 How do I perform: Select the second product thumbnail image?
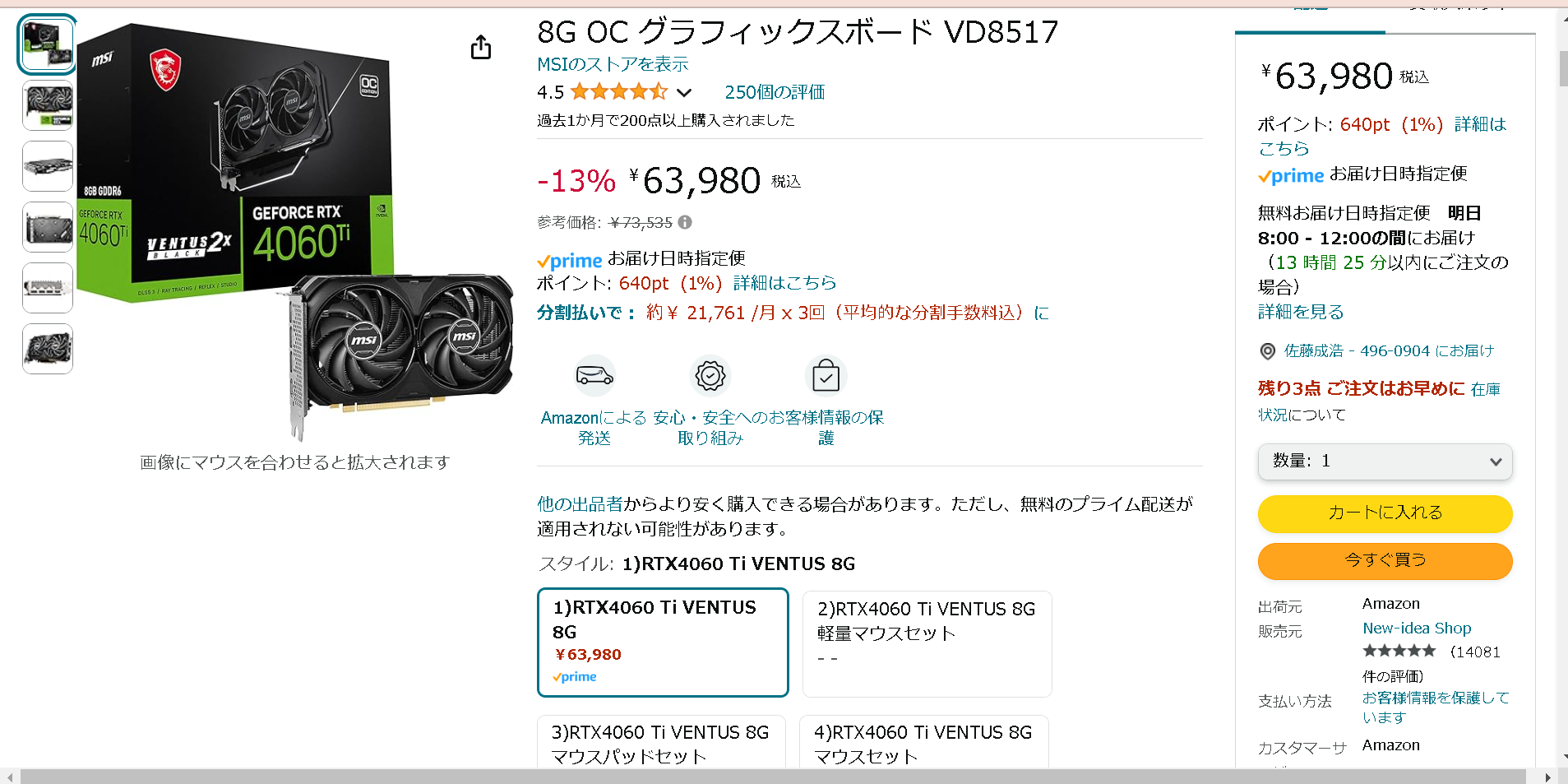[48, 105]
